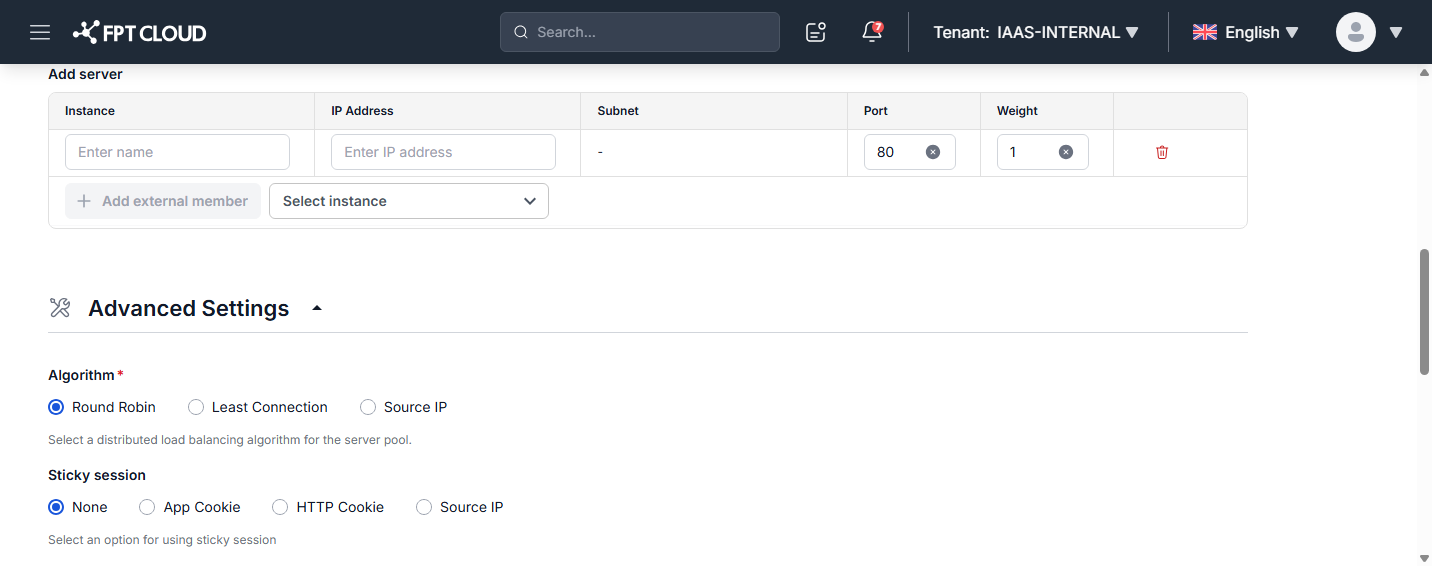The image size is (1432, 566).
Task: Click the Advanced Settings wrench icon
Action: (60, 308)
